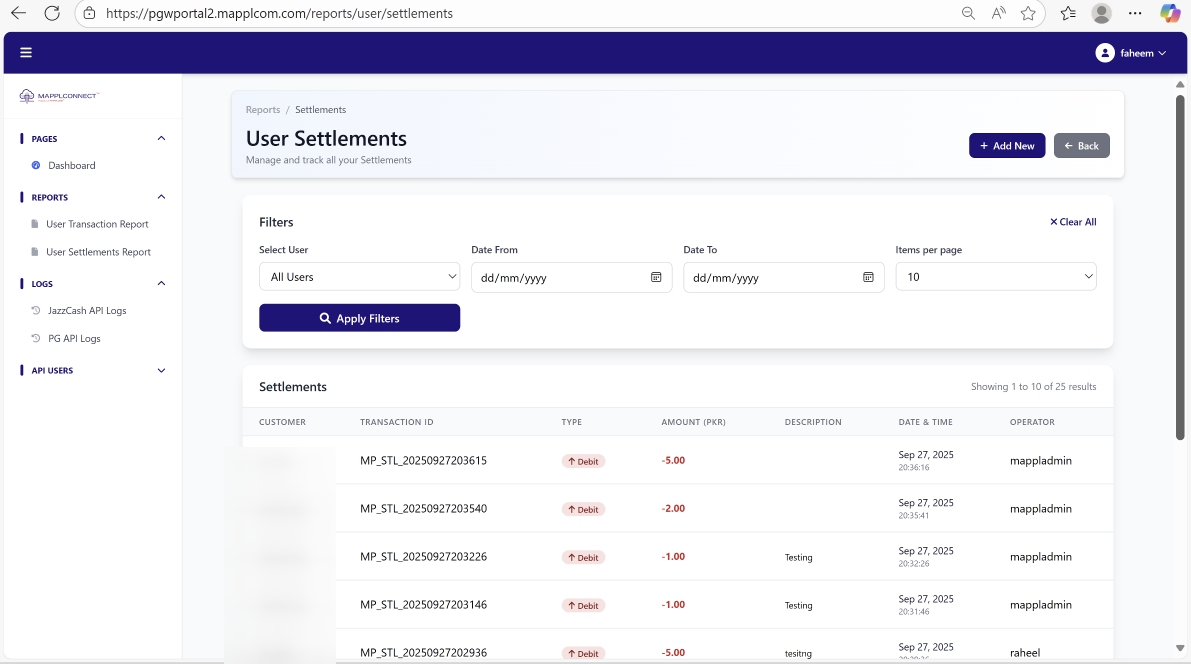Image resolution: width=1191 pixels, height=664 pixels.
Task: Expand the API USERS sidebar section
Action: coord(162,371)
